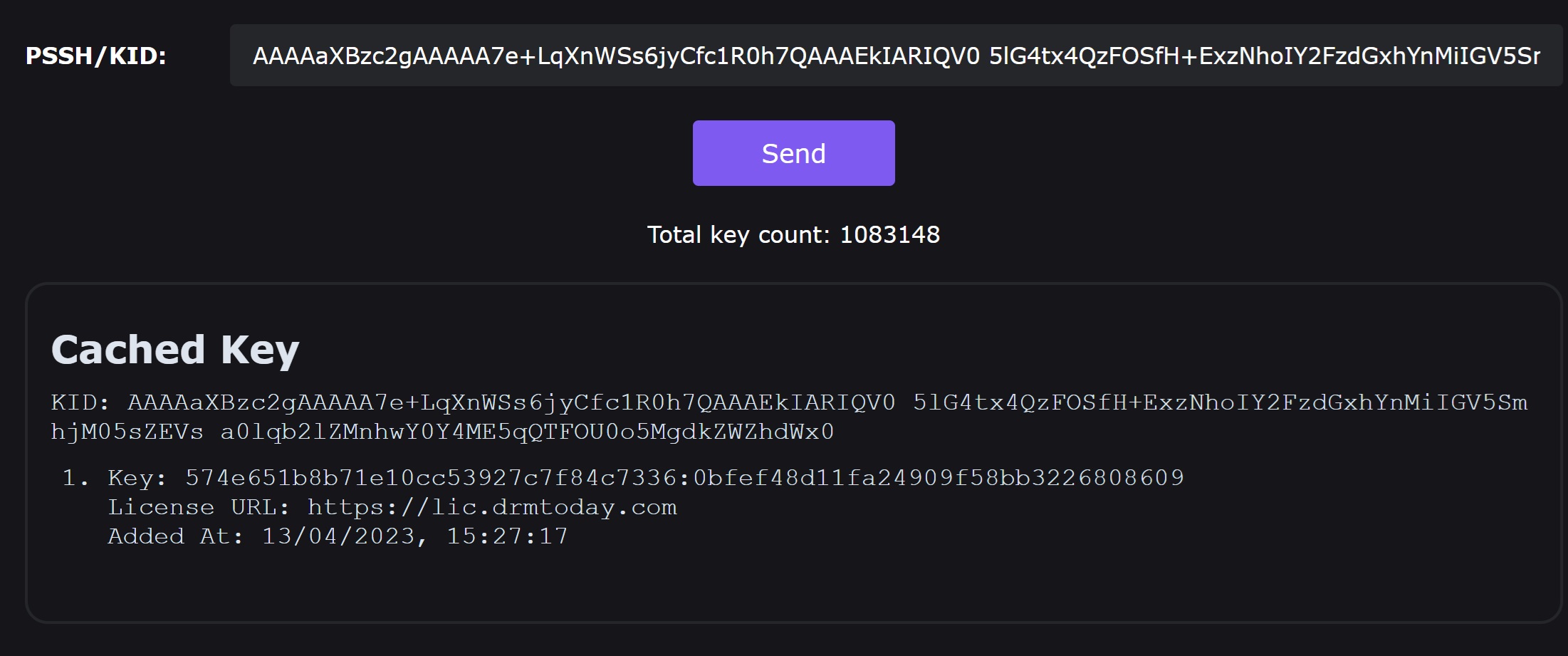1568x656 pixels.
Task: Click the KID: label in cached result
Action: click(80, 402)
